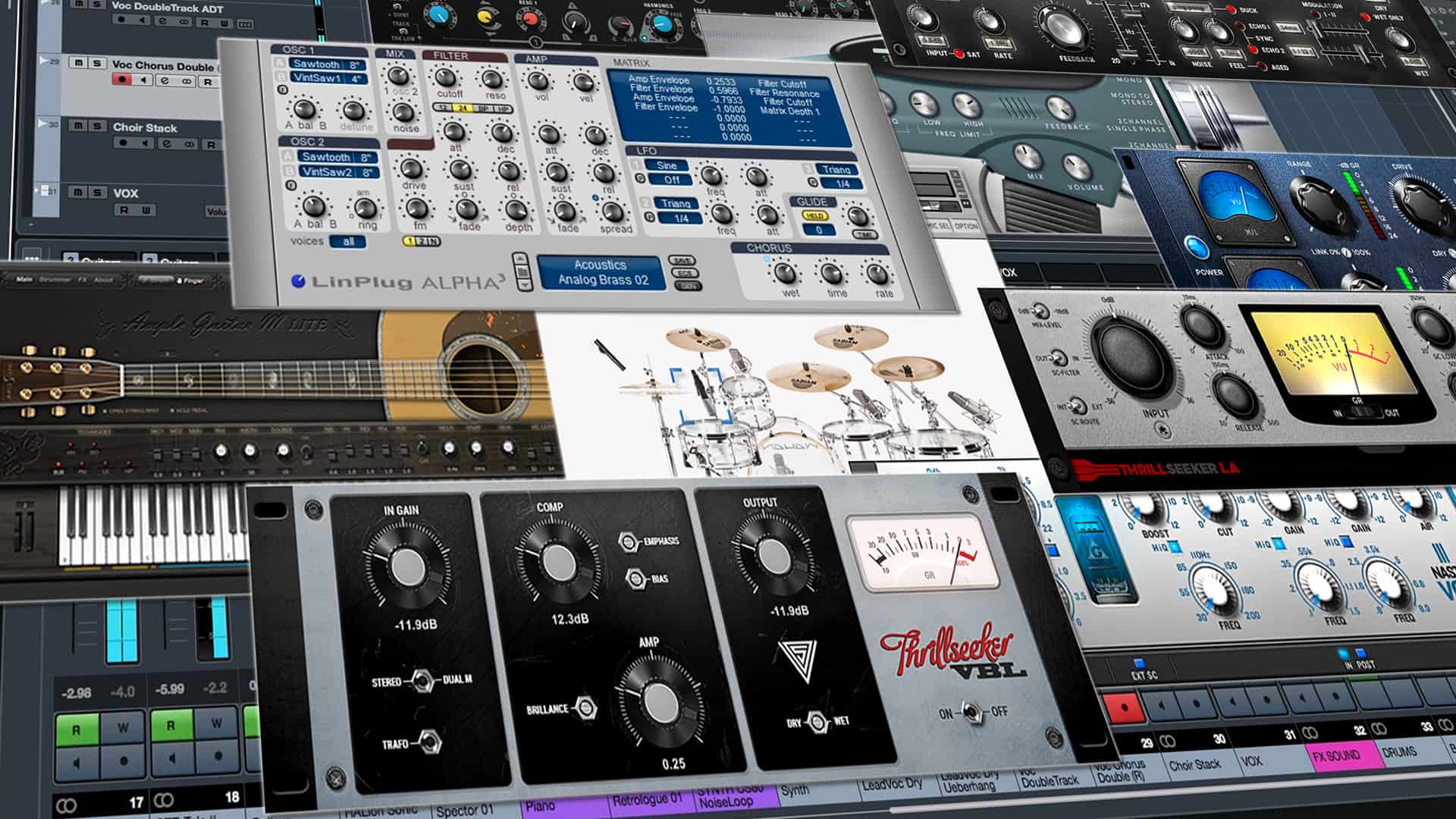The height and width of the screenshot is (819, 1456).
Task: Select the DRUMS channel label
Action: 1399,752
